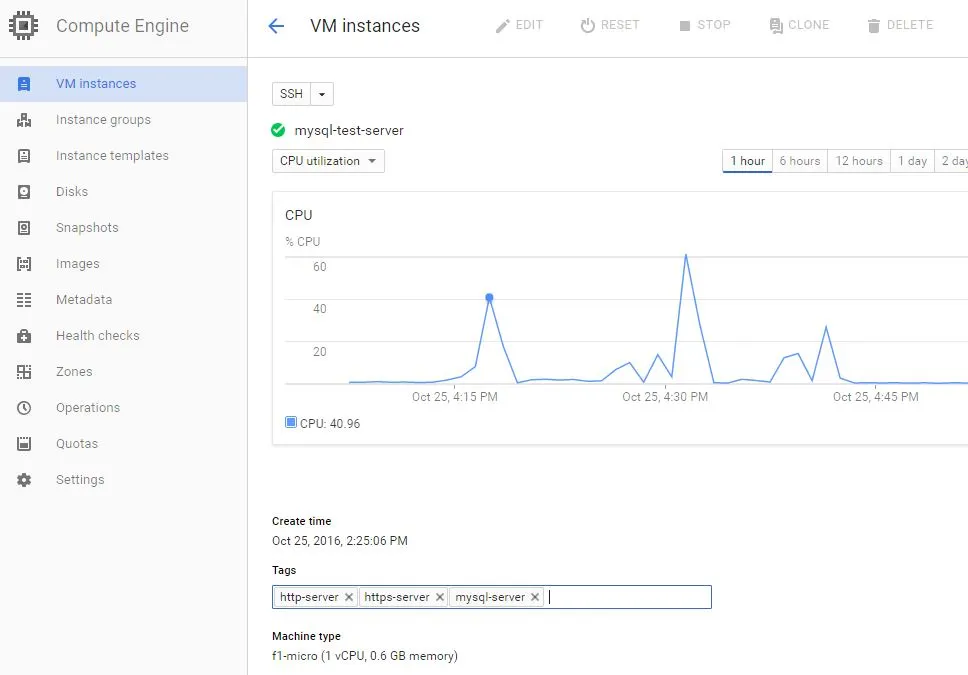968x675 pixels.
Task: Click the Instance groups sidebar icon
Action: tap(24, 120)
